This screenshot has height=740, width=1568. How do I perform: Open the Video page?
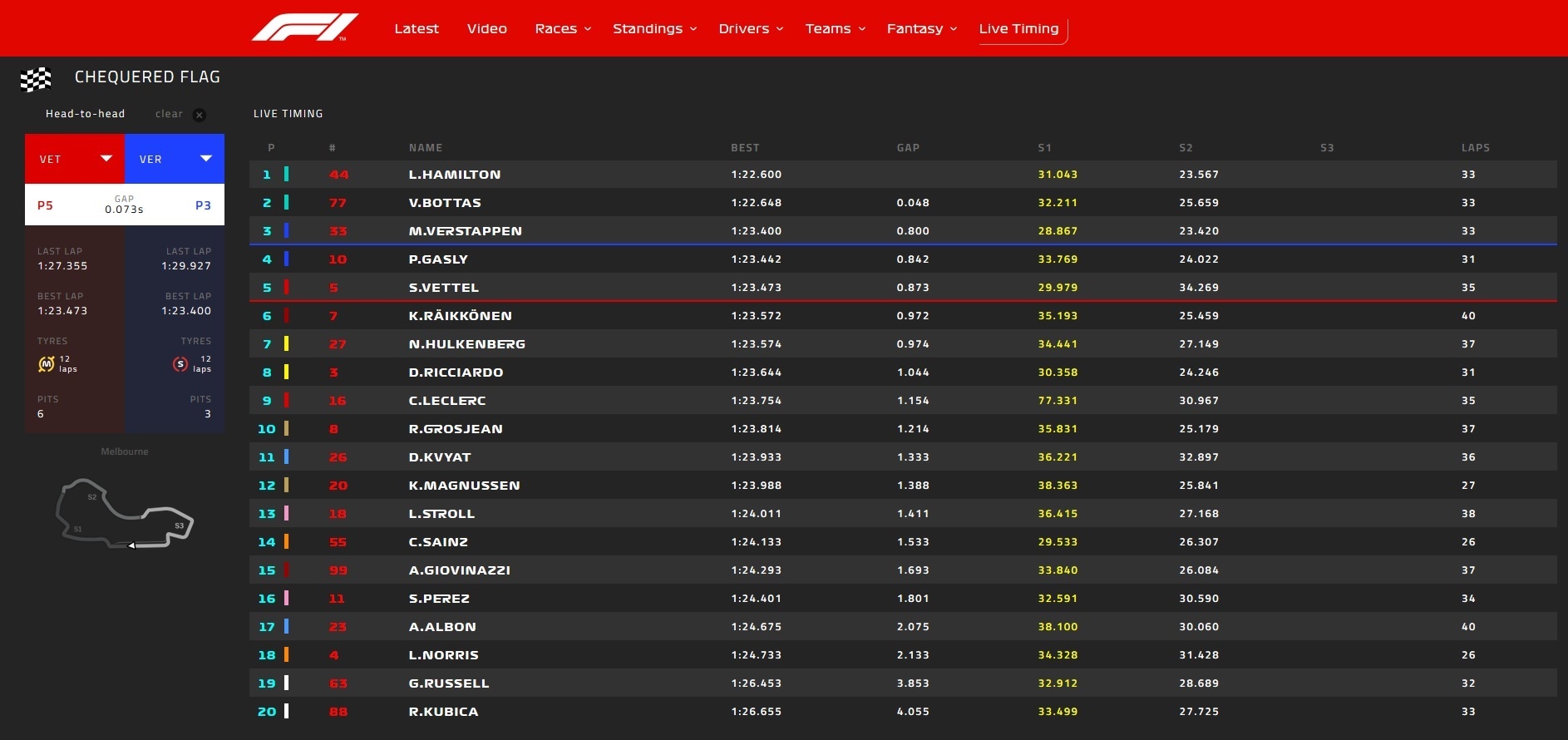point(487,28)
